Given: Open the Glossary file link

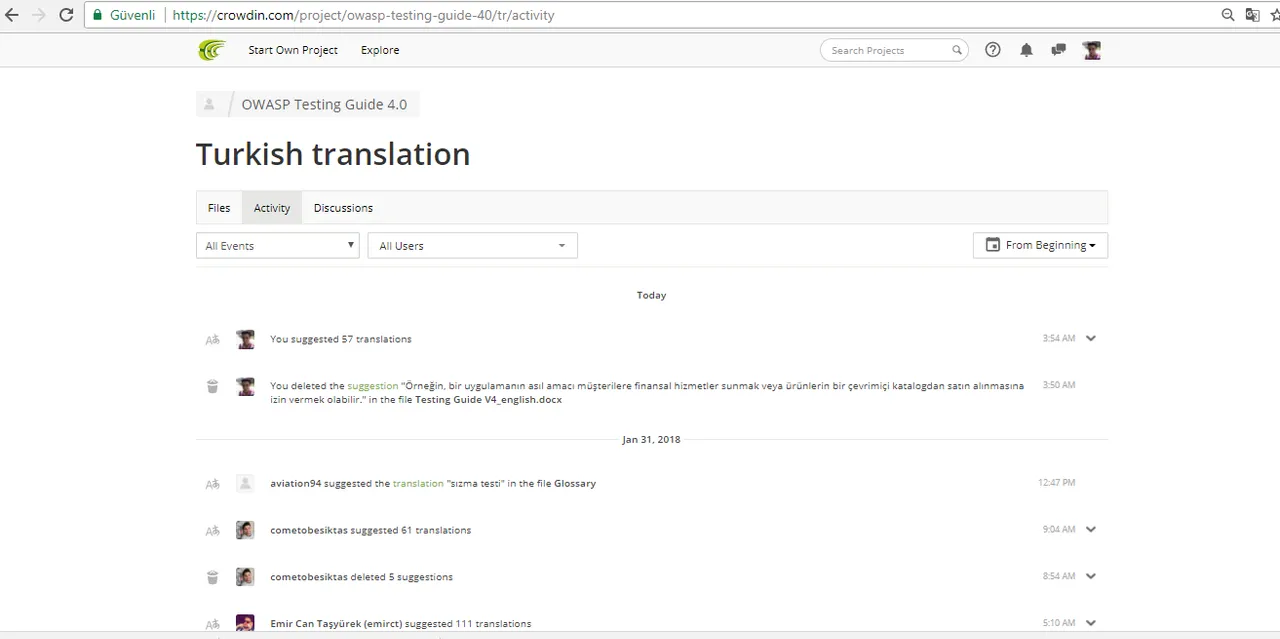Looking at the screenshot, I should coord(575,484).
